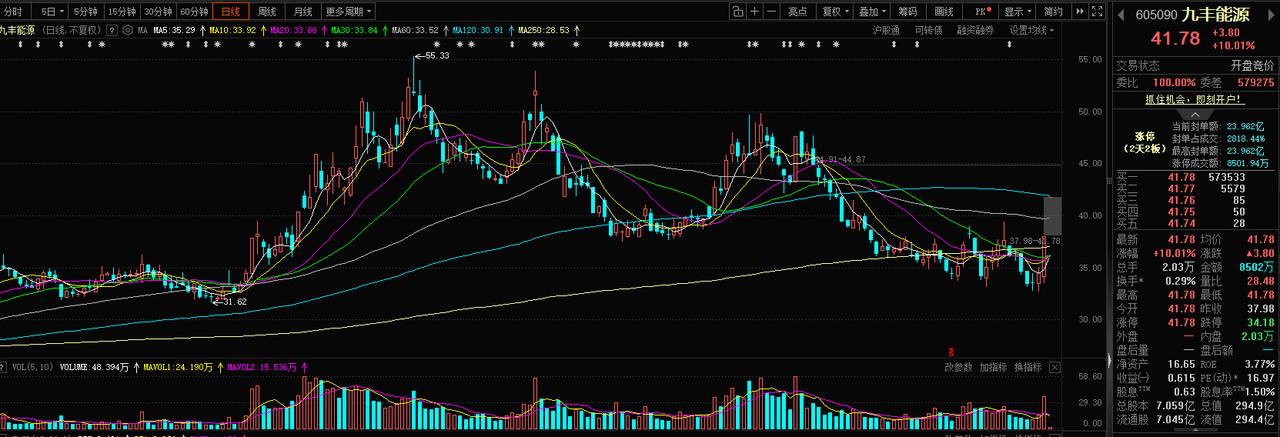
Task: Click the 融资融券 tag
Action: [975, 30]
